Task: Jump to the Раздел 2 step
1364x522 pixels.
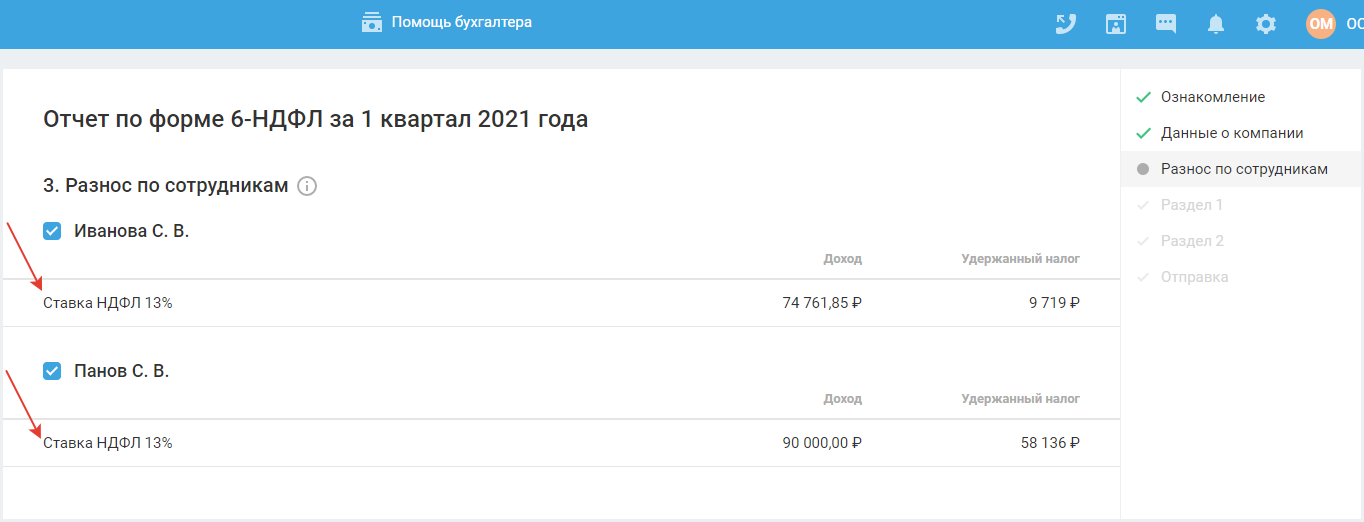Action: pos(1192,241)
